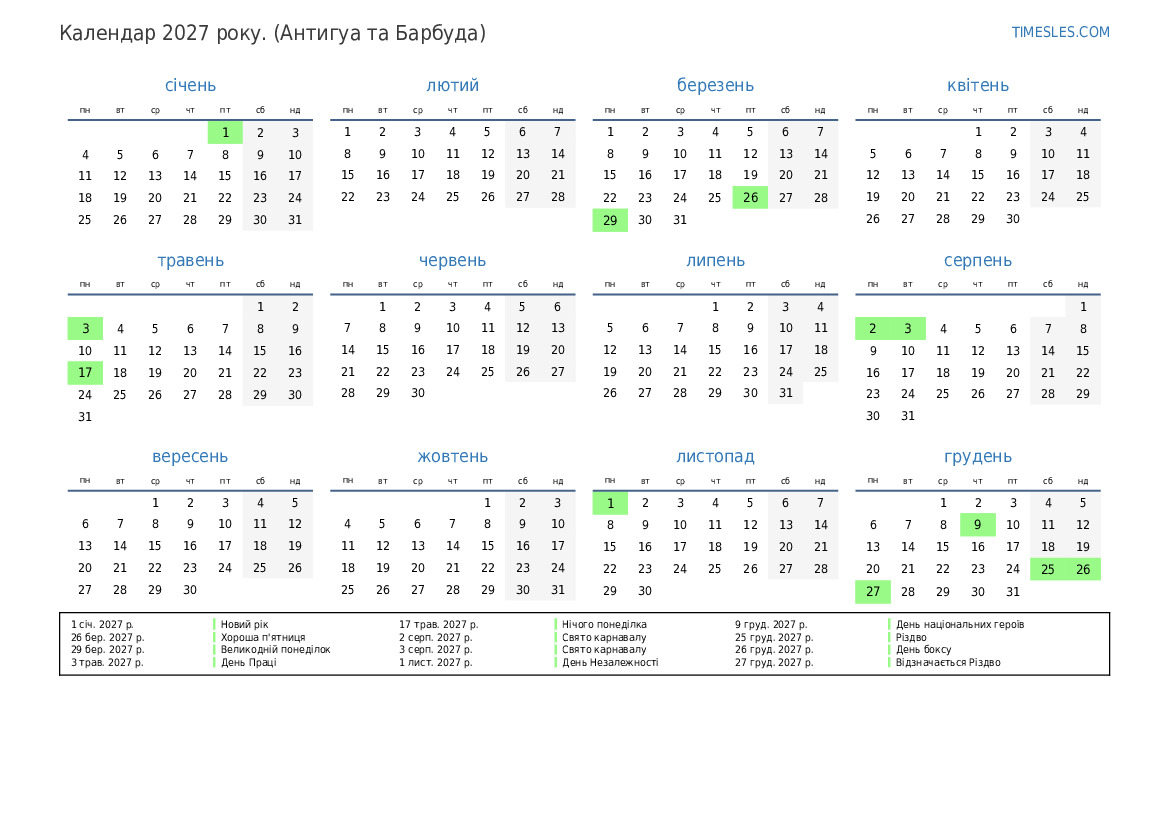
Task: Click legend date '1 січ. 2027 р.'
Action: click(102, 624)
